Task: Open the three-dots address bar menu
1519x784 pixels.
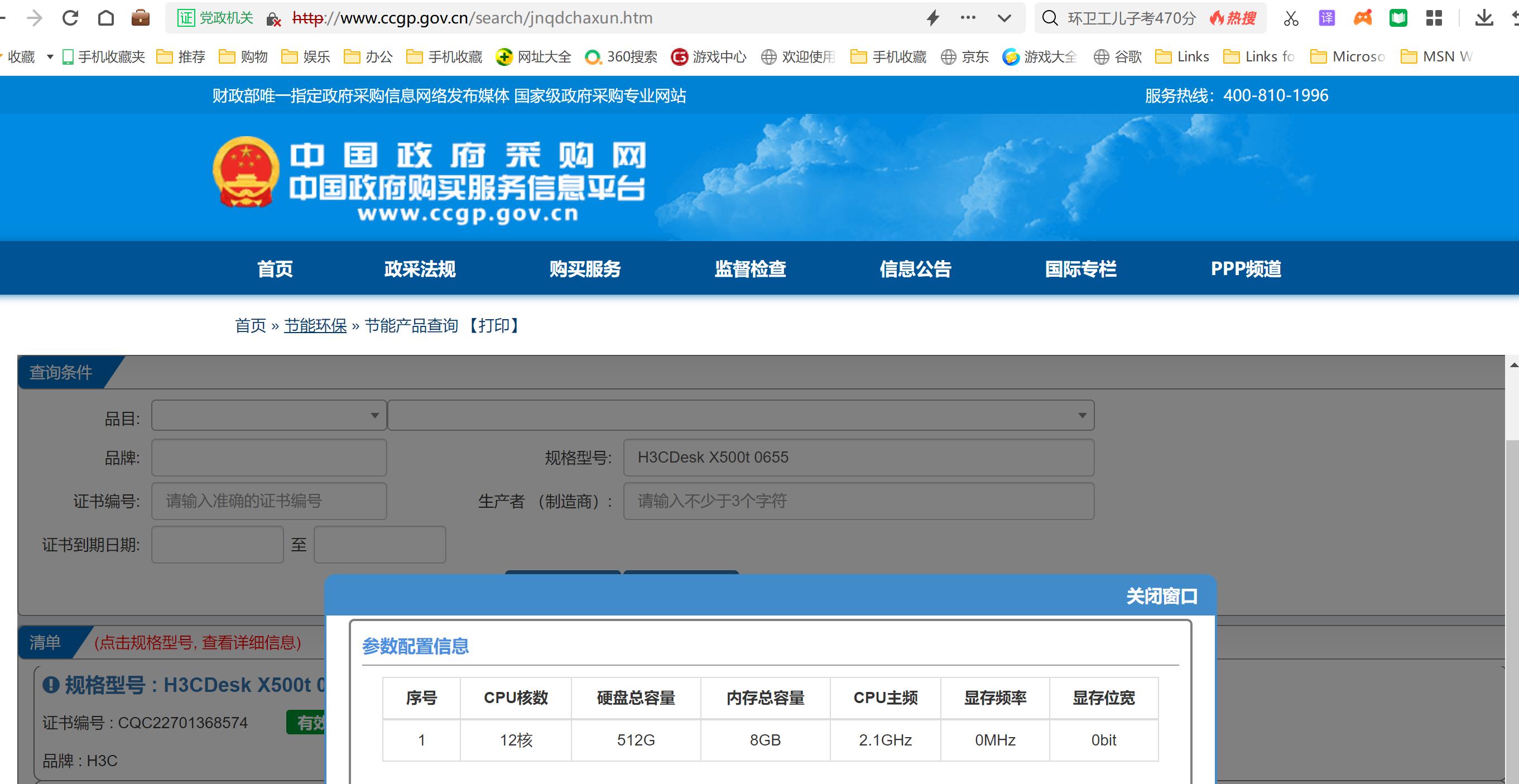Action: (x=968, y=18)
